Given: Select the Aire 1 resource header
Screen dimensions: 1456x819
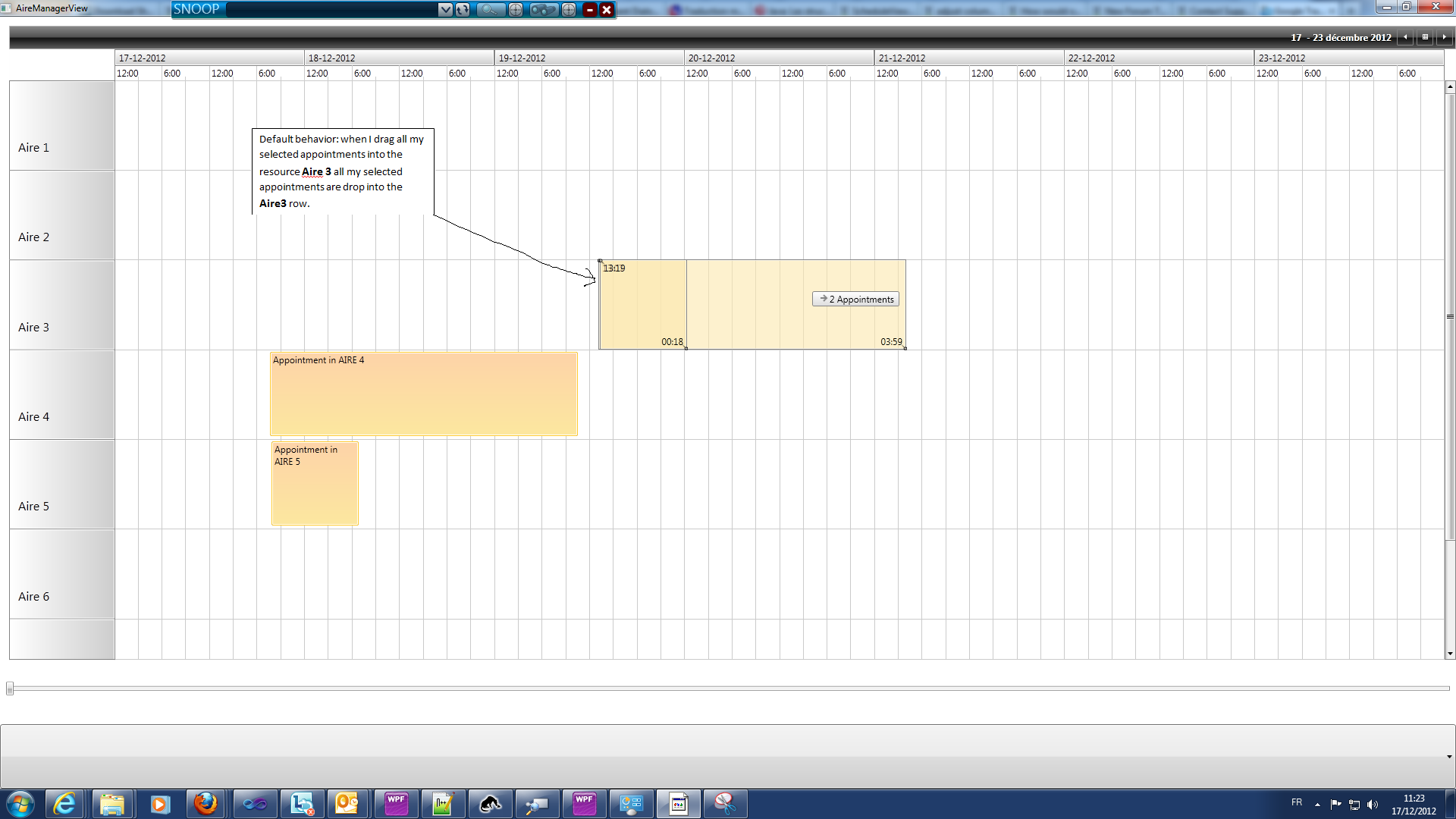Looking at the screenshot, I should 61,126.
